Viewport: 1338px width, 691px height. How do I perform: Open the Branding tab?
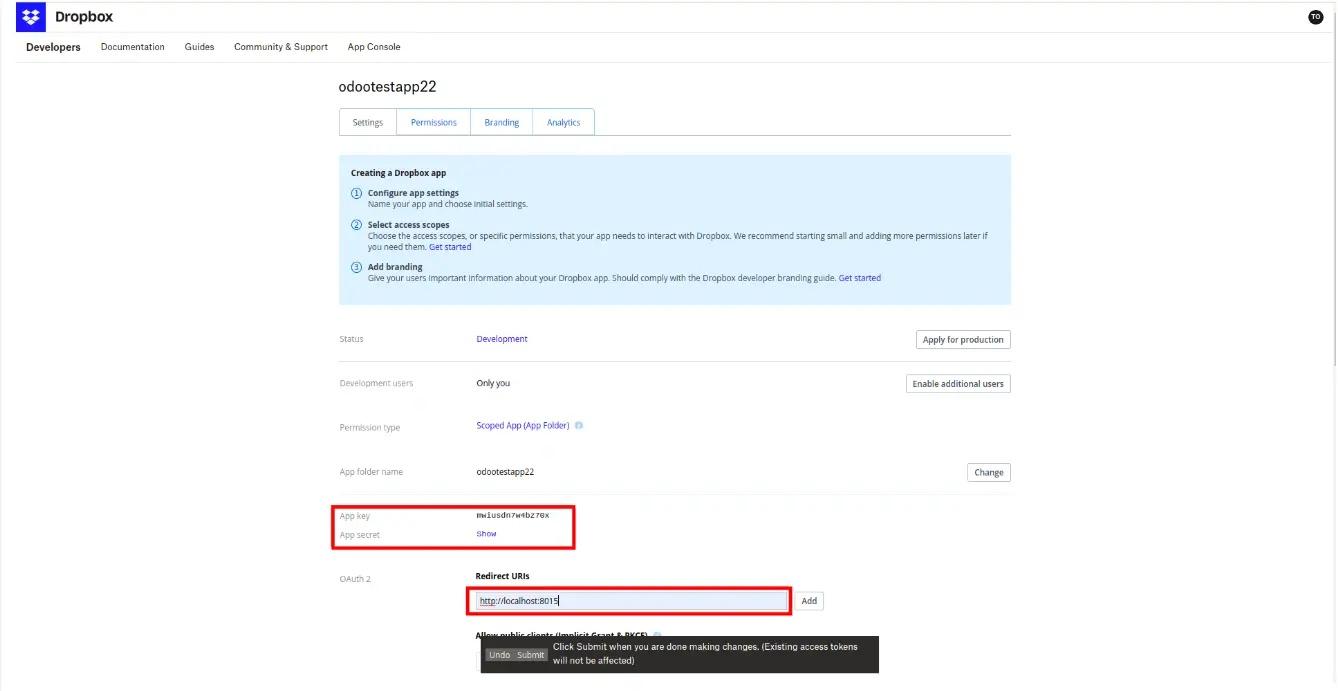tap(500, 121)
